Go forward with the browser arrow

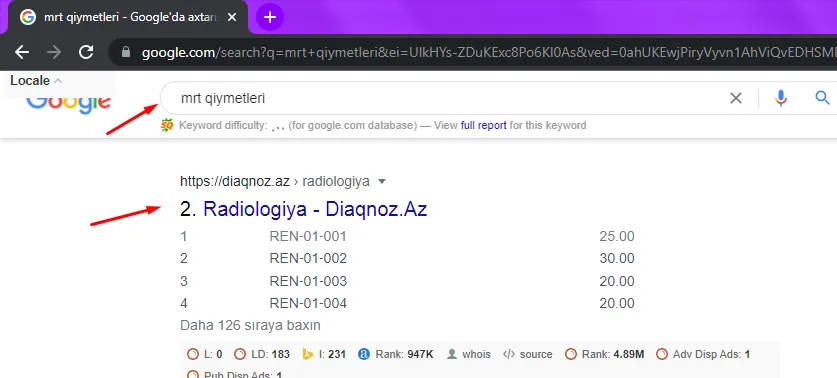coord(54,52)
